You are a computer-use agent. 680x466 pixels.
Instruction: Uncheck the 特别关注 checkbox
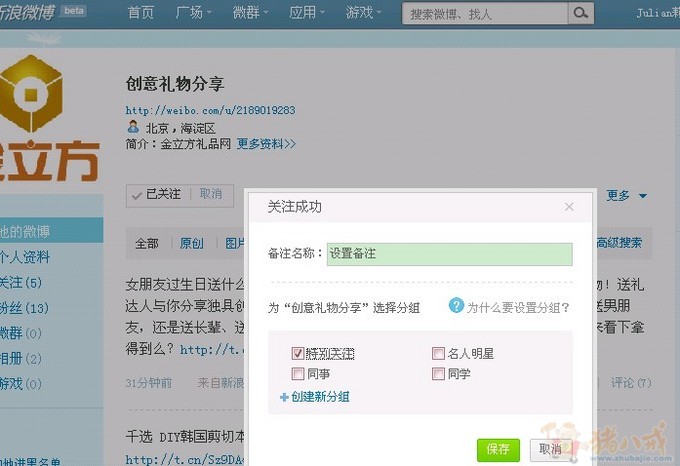click(x=298, y=353)
